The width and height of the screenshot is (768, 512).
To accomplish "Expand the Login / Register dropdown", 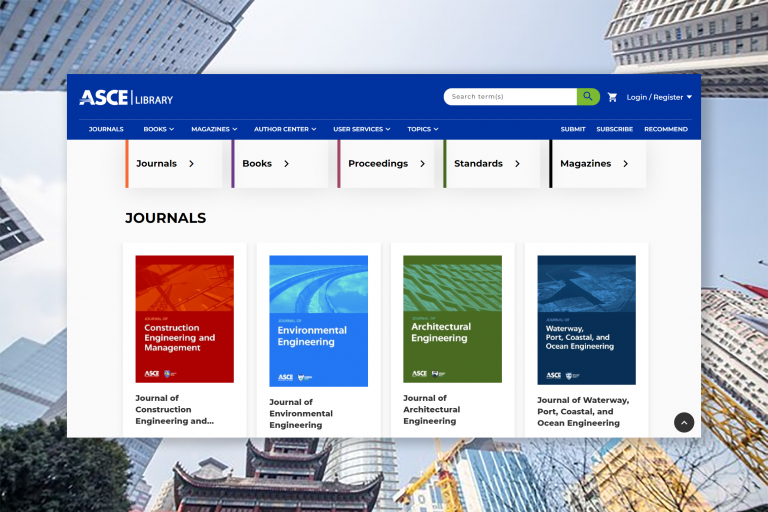I will [x=659, y=97].
